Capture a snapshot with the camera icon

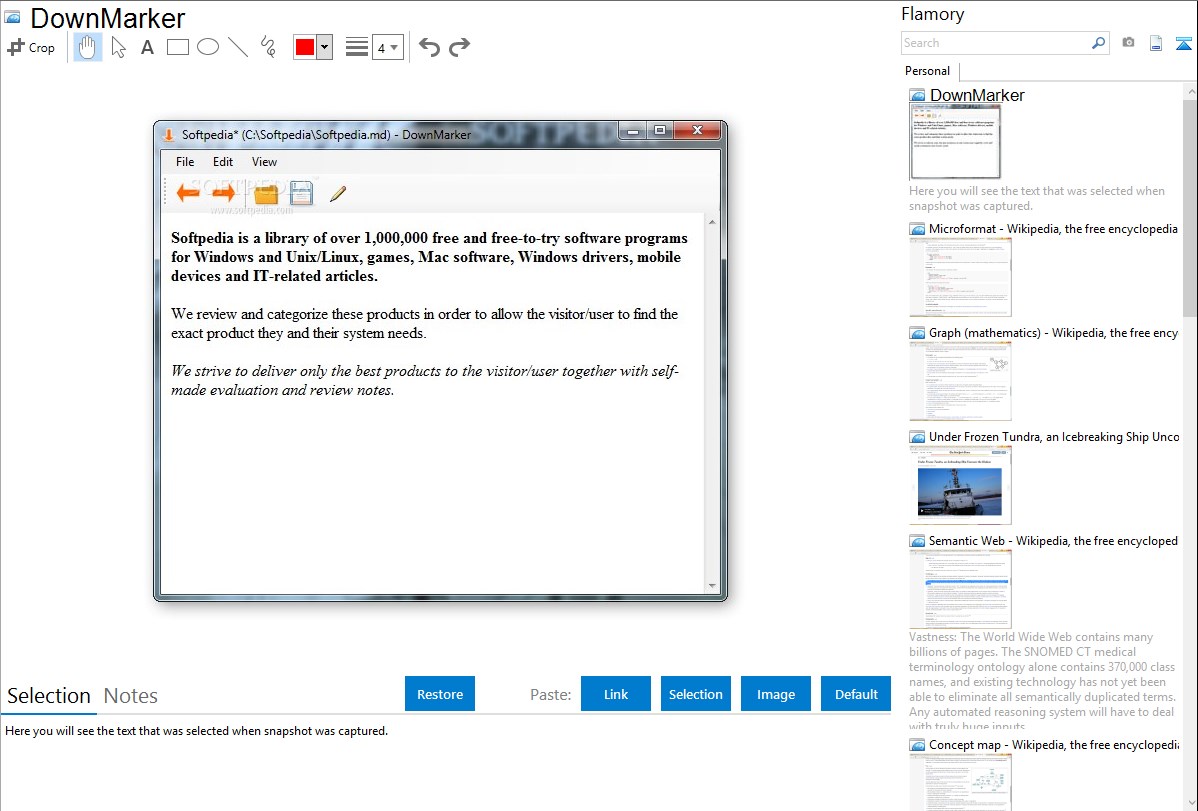tap(1128, 43)
